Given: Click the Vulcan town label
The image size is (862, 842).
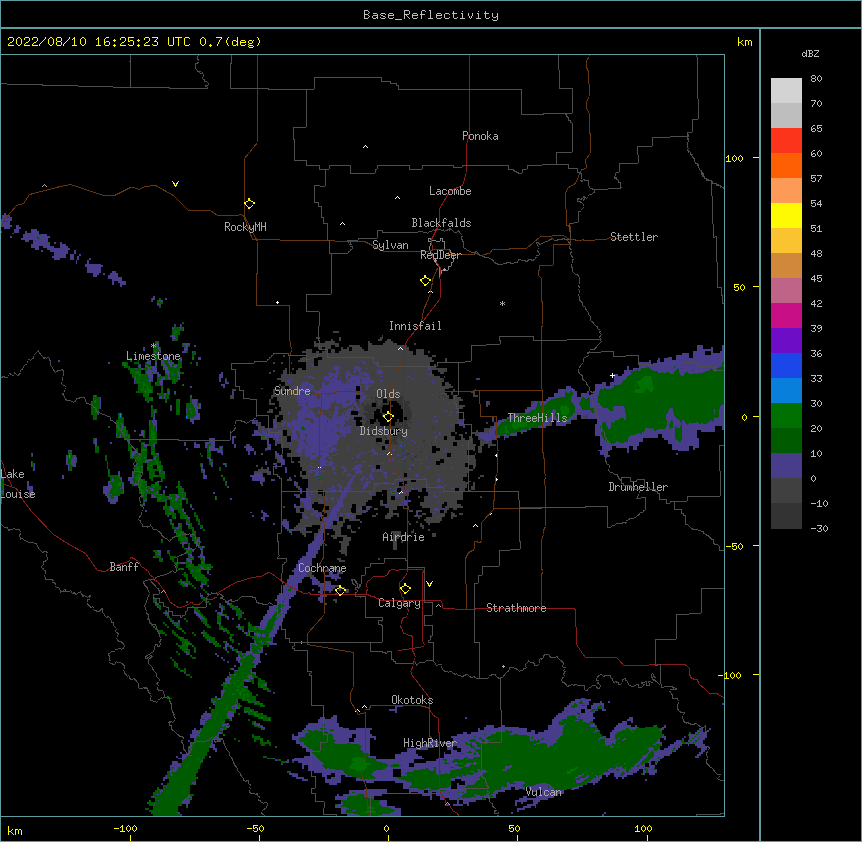Looking at the screenshot, I should coord(544,792).
